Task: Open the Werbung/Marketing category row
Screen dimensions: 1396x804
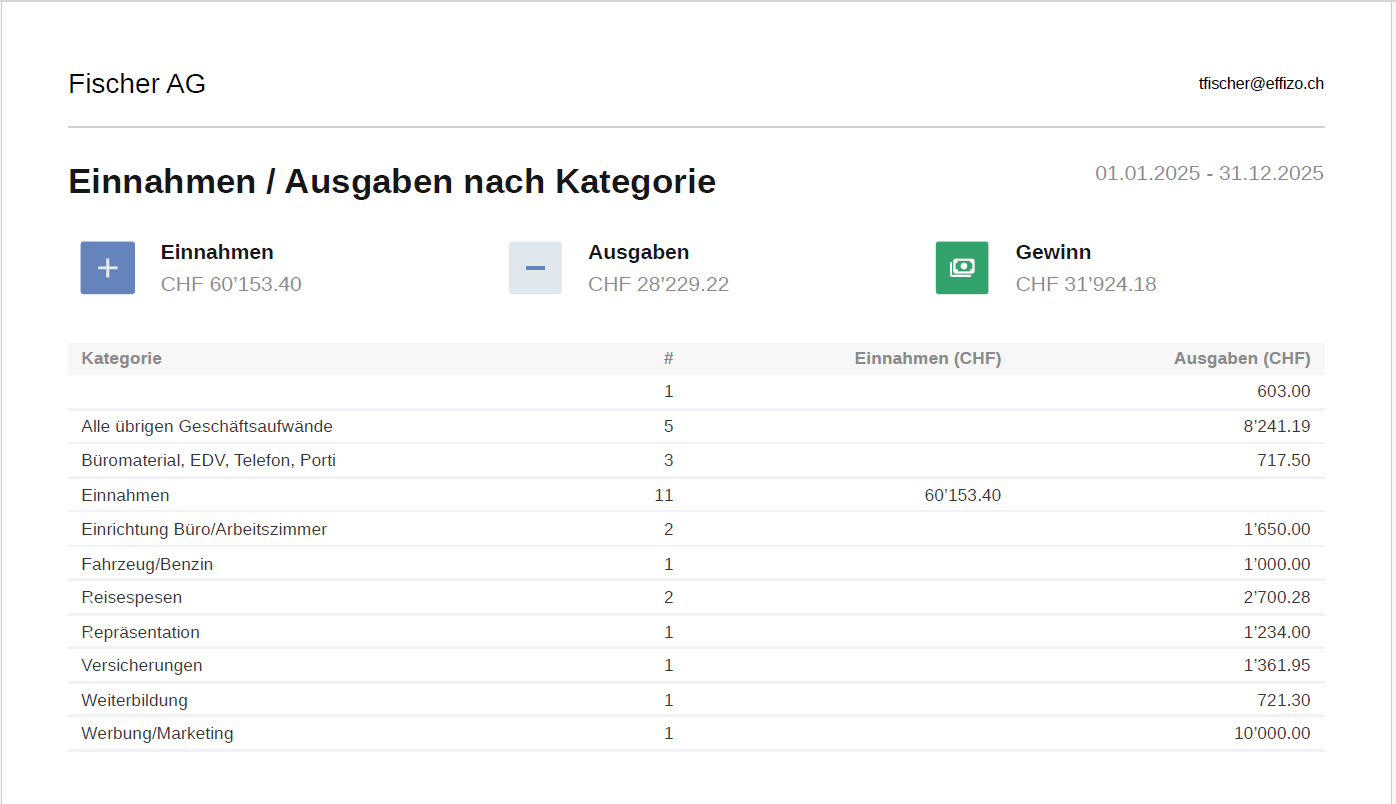Action: pyautogui.click(x=157, y=733)
